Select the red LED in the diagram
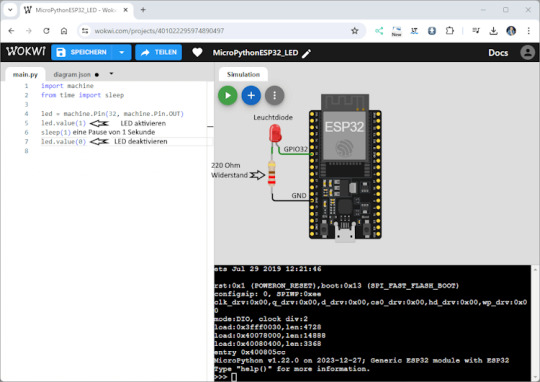This screenshot has width=540, height=382. 275,134
